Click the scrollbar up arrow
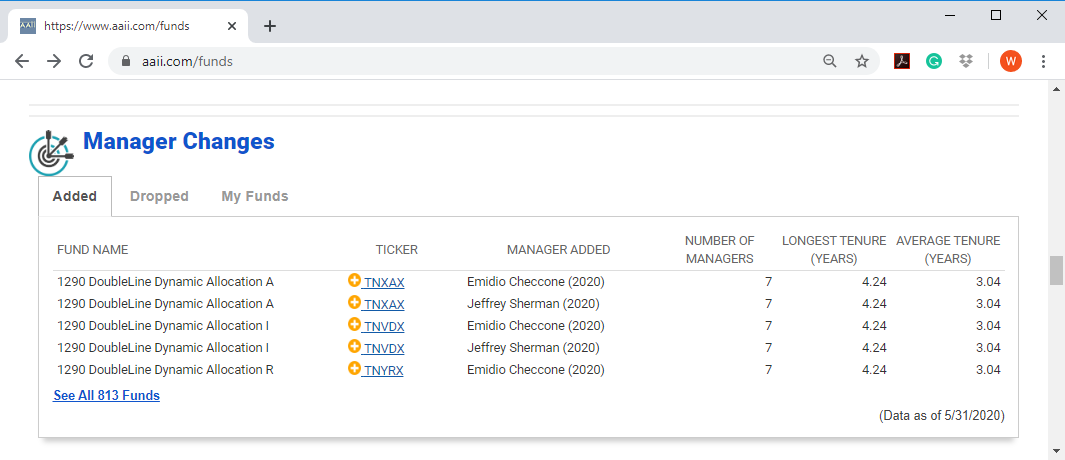The image size is (1065, 460). [x=1056, y=89]
